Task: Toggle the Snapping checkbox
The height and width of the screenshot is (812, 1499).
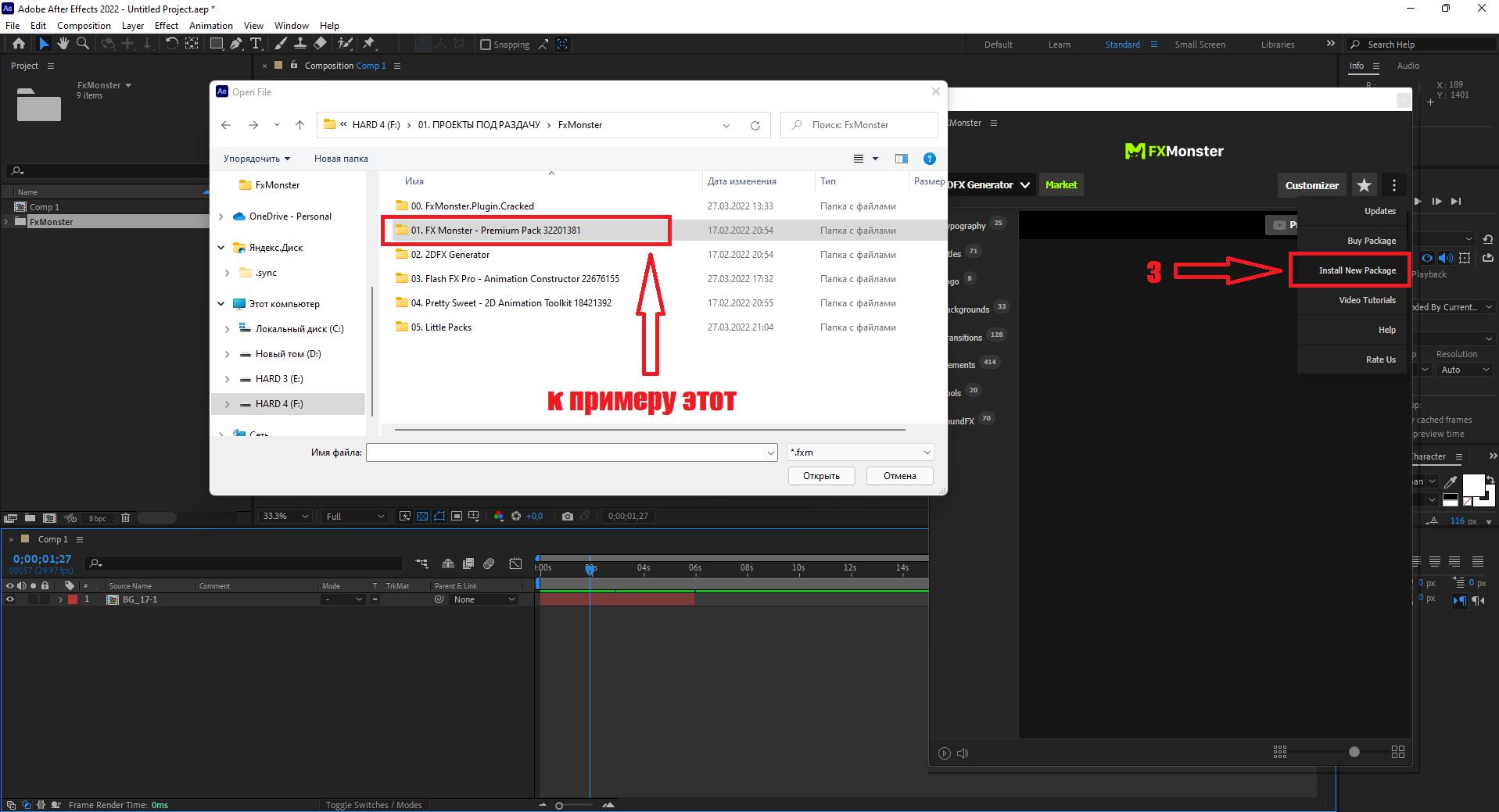Action: click(x=485, y=45)
